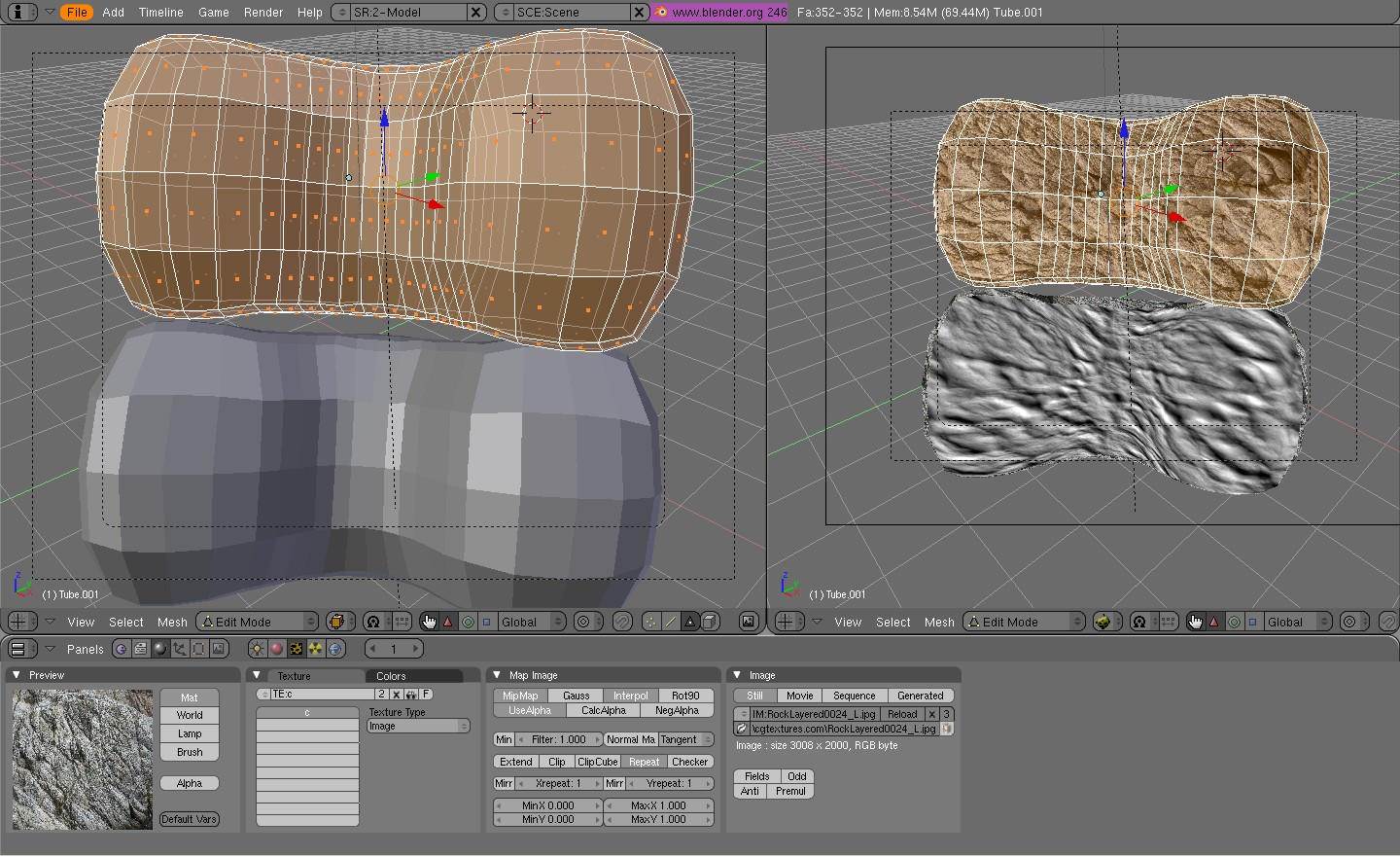Toggle CalcAlpha on the Map Image panel
Screen dimensions: 1400x857
click(x=603, y=710)
